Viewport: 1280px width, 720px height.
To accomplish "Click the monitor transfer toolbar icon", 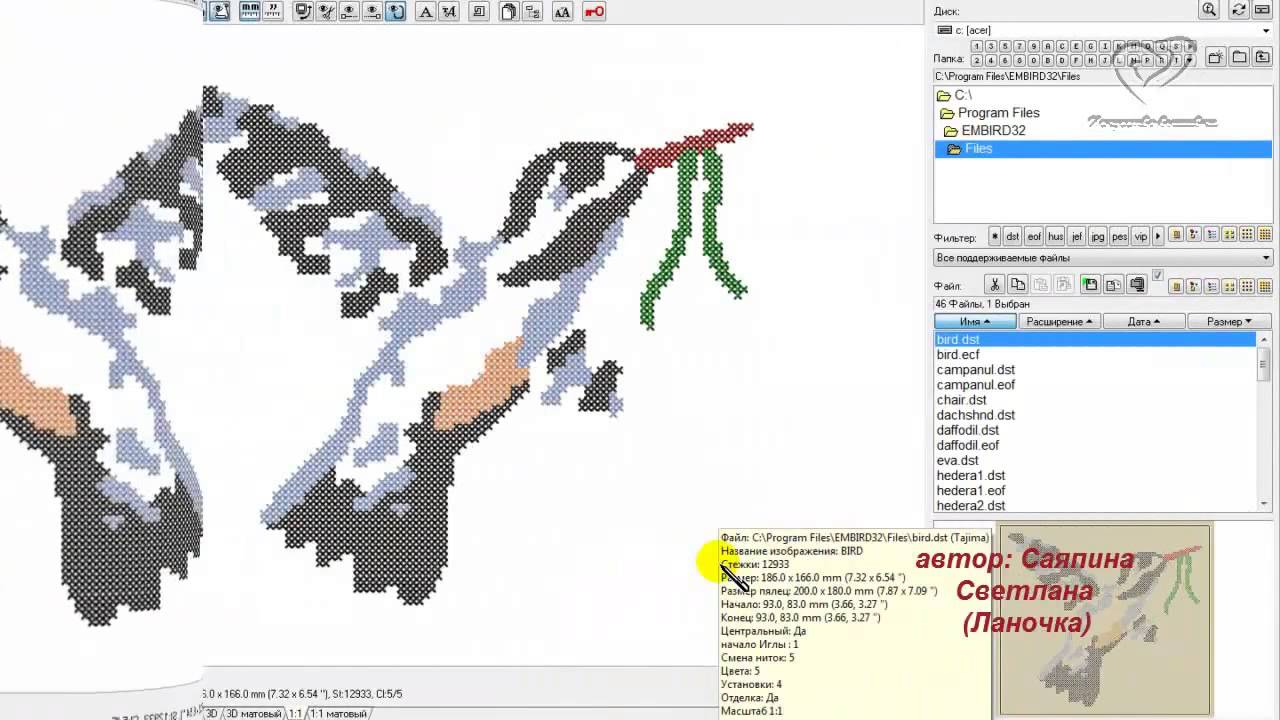I will click(x=303, y=12).
